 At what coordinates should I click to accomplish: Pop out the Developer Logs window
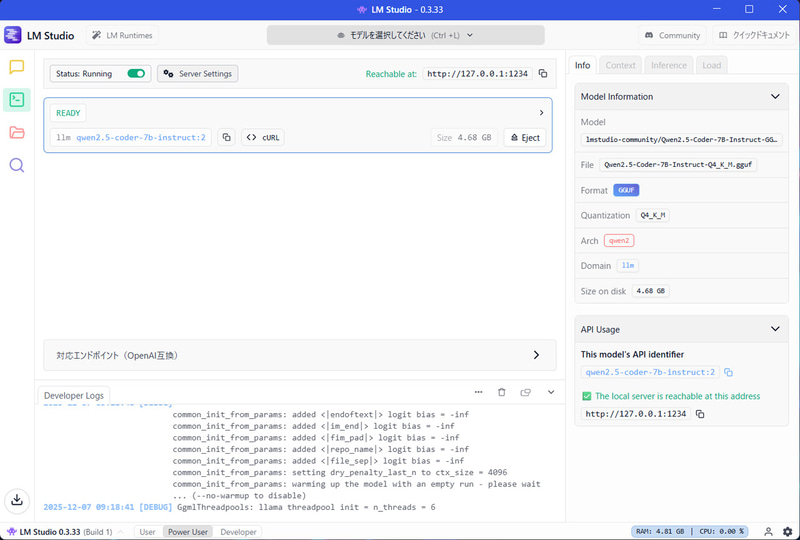[x=526, y=392]
